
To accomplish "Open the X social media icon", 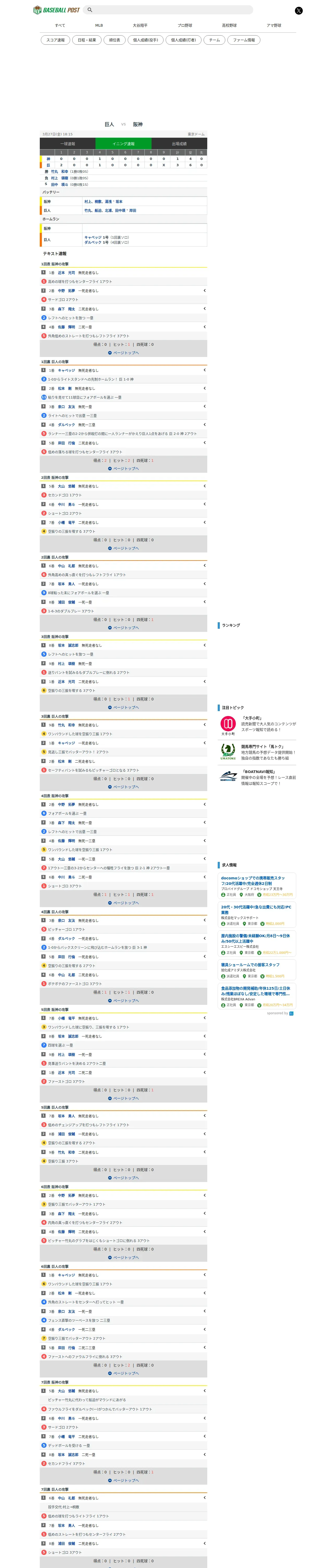I will 298,10.
